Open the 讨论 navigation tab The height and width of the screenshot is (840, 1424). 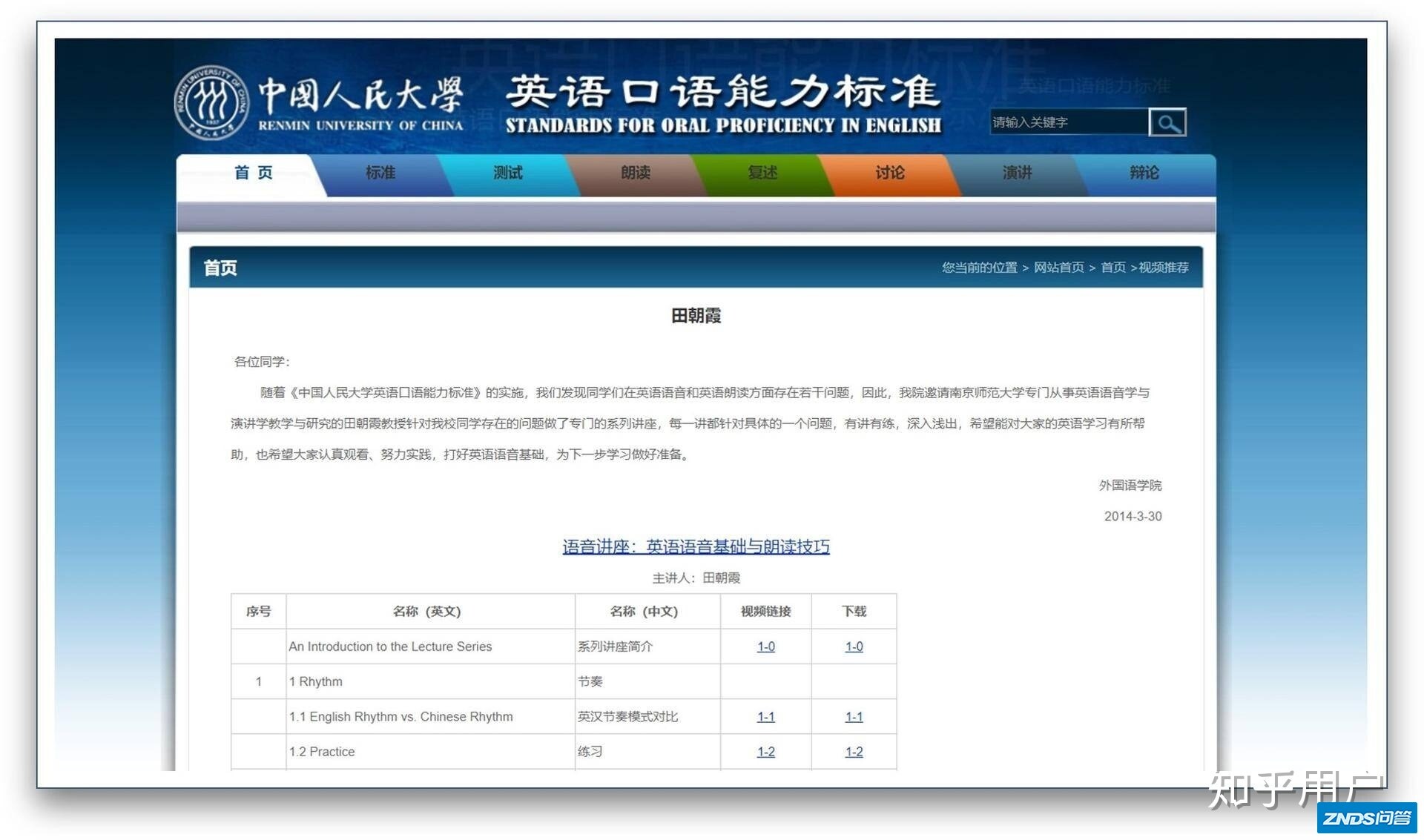pos(890,173)
